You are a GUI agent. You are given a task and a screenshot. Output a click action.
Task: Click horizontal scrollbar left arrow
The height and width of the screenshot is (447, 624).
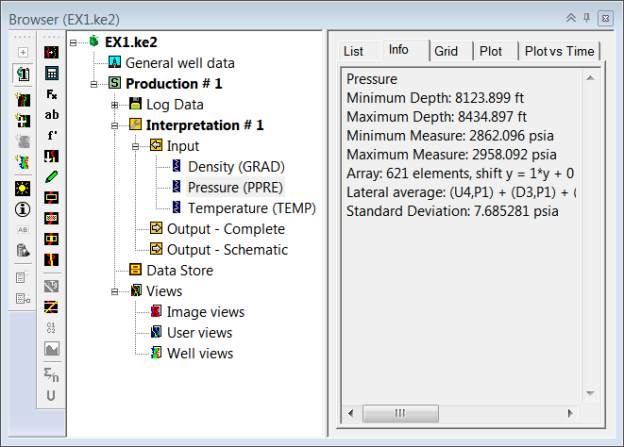tap(351, 413)
